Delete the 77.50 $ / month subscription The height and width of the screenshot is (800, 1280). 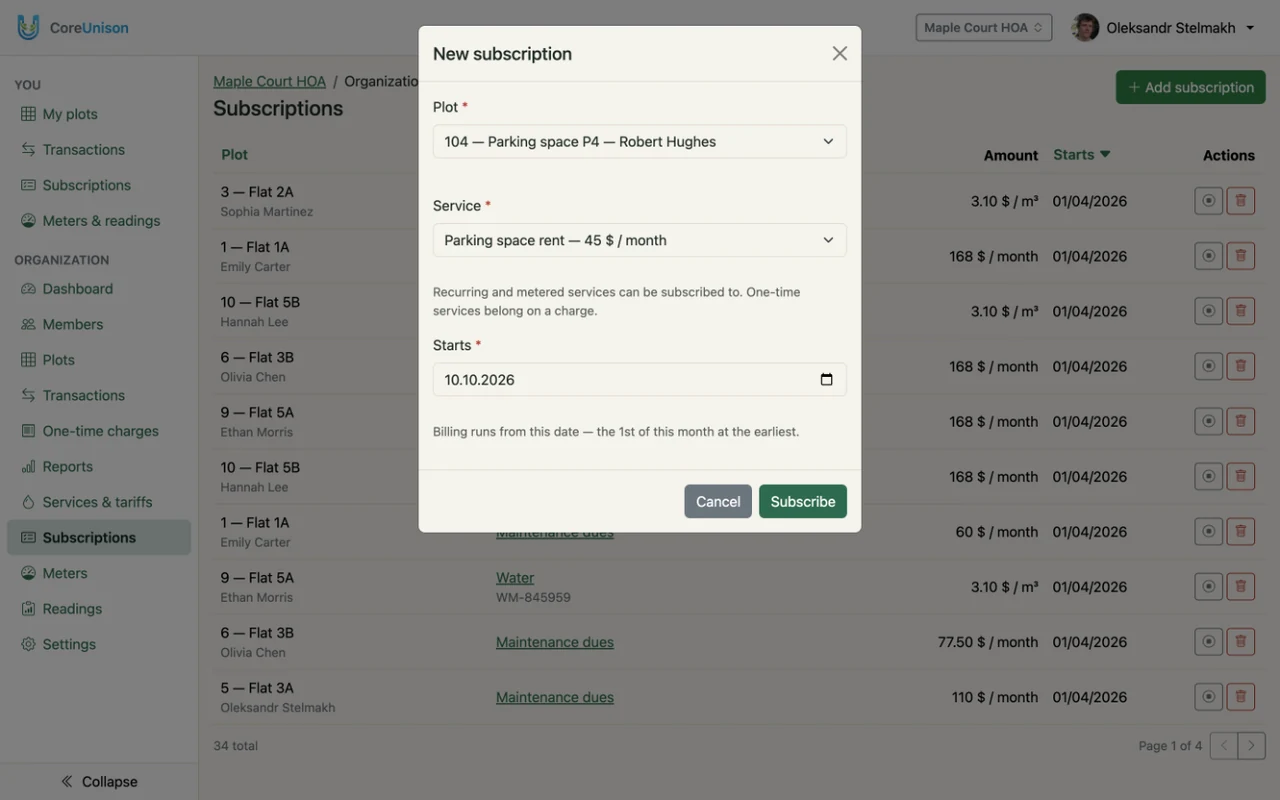[x=1241, y=642]
